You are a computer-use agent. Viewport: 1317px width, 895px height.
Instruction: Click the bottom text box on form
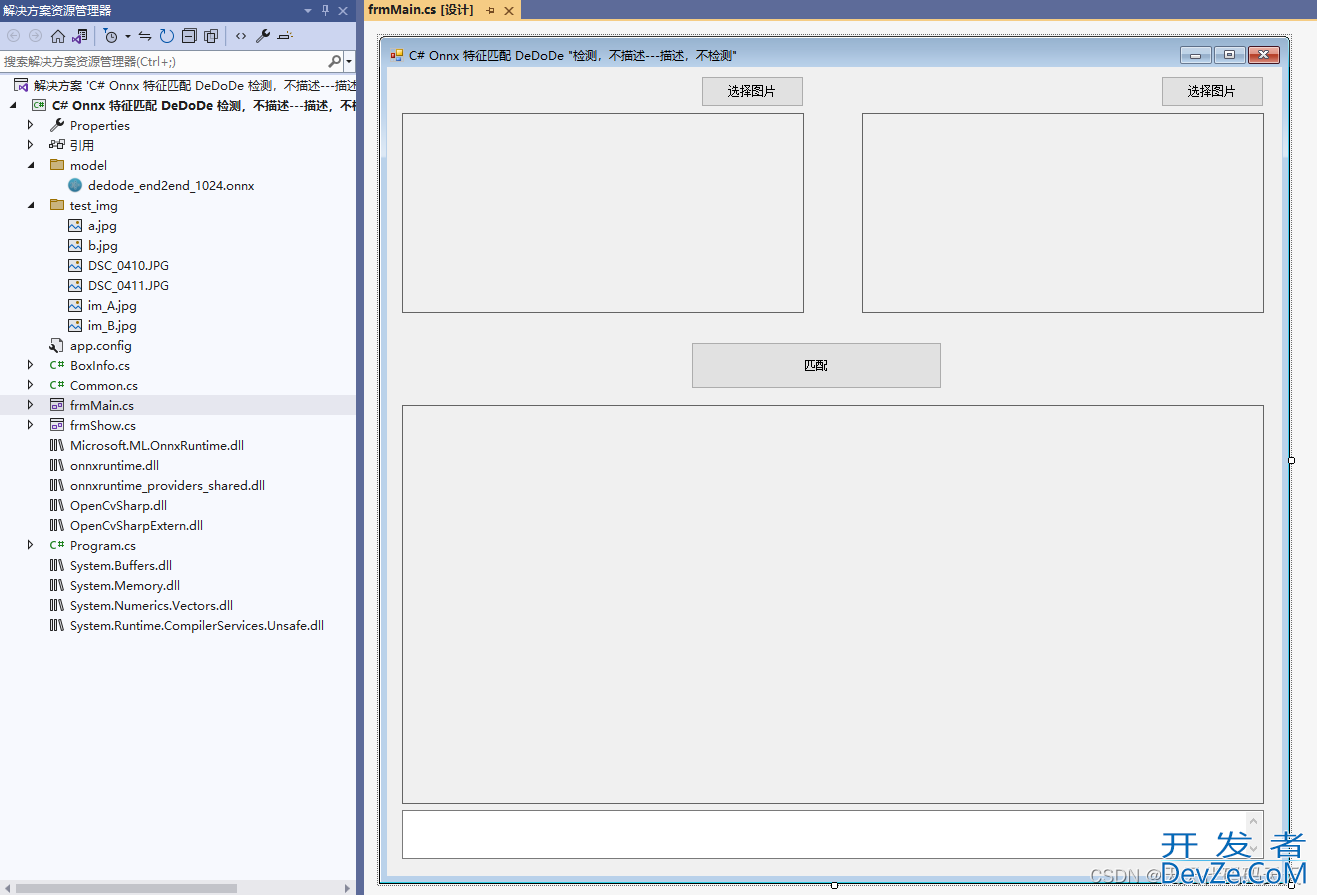[x=833, y=834]
